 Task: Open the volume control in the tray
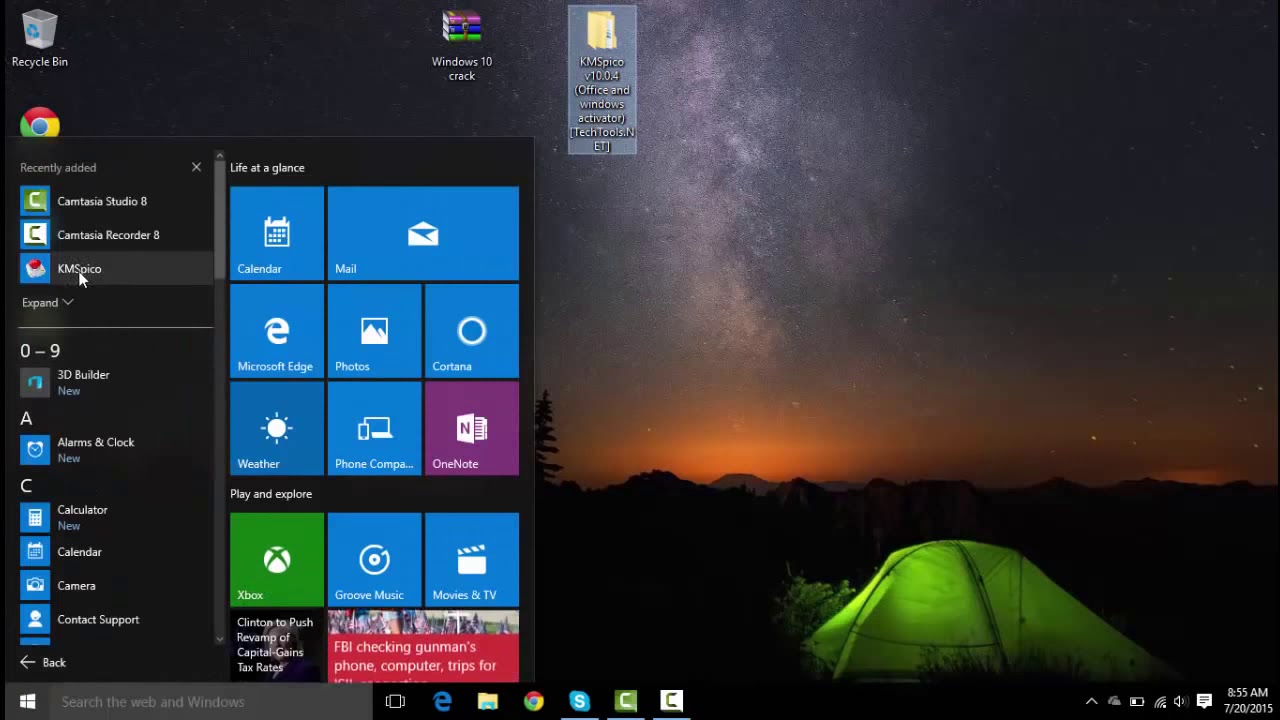click(x=1180, y=701)
